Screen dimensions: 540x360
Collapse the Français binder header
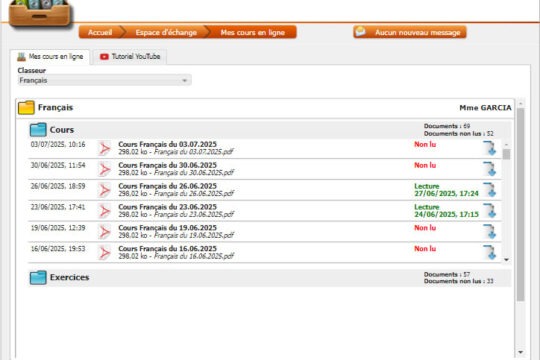pos(265,107)
